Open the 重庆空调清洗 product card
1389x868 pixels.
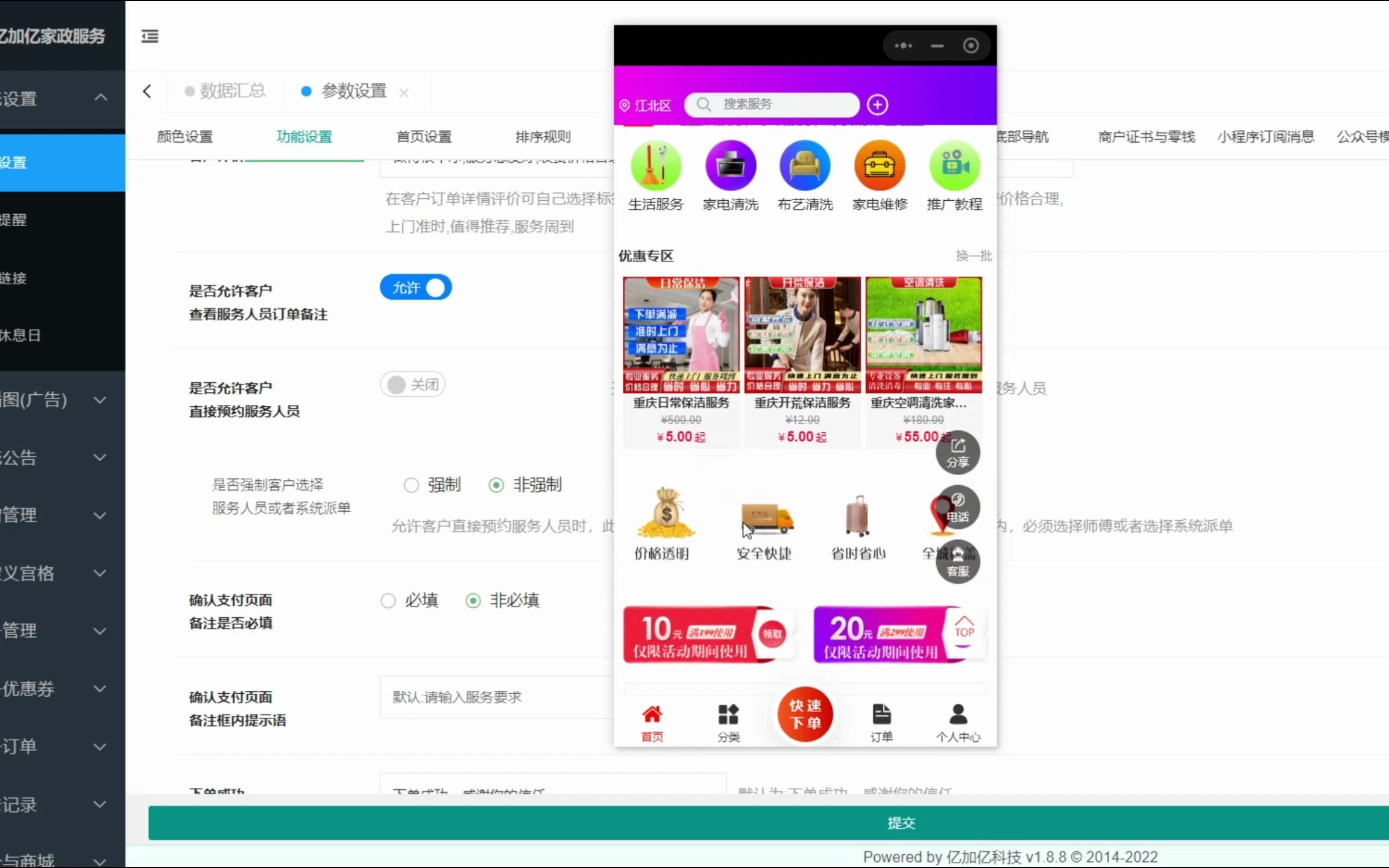[x=924, y=362]
